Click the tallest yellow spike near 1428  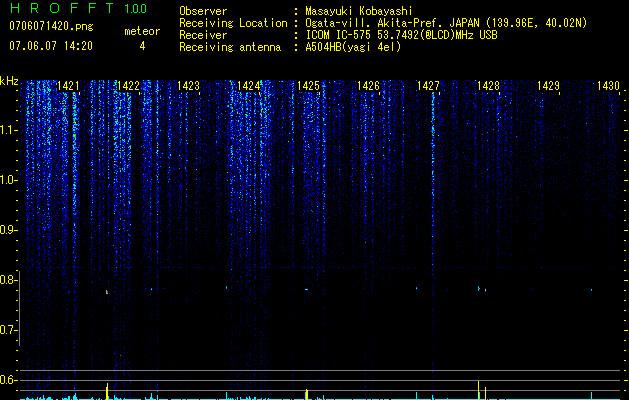tap(479, 390)
